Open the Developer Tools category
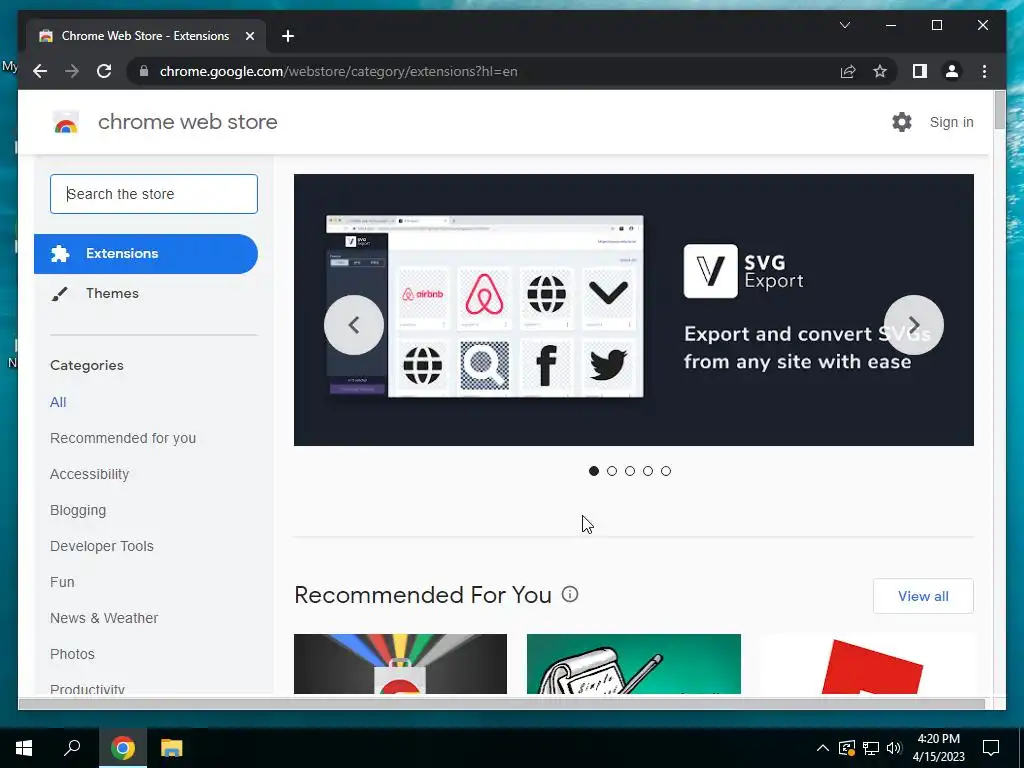The width and height of the screenshot is (1024, 768). [x=102, y=546]
